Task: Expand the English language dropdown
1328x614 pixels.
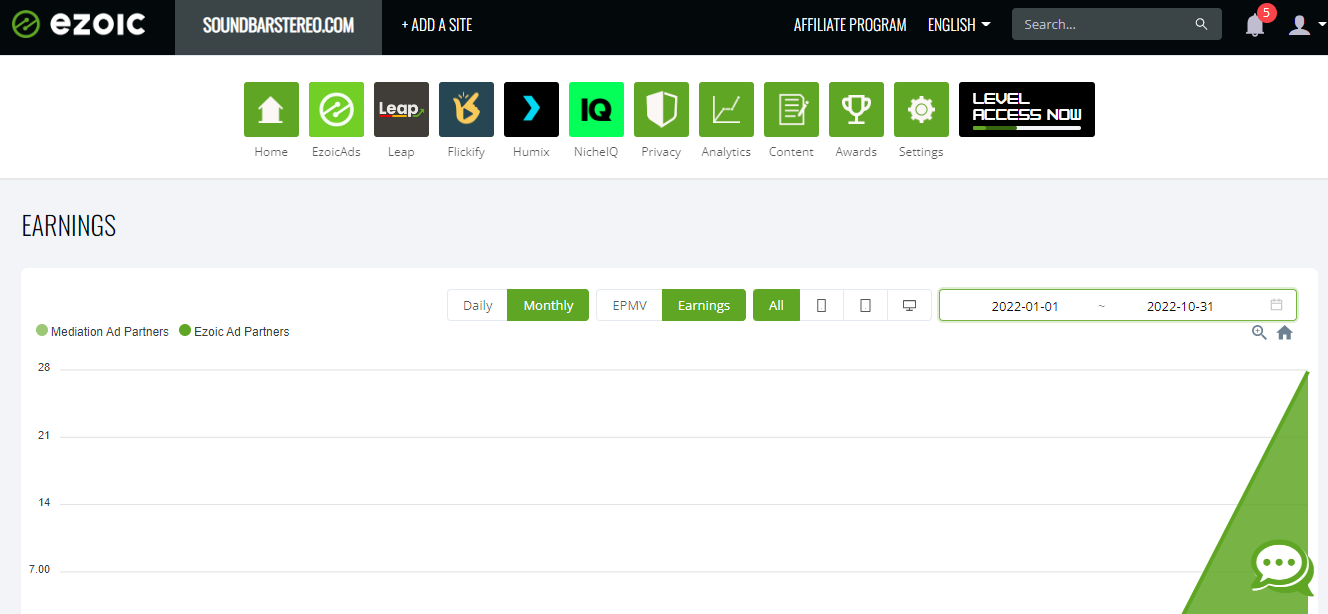Action: [959, 25]
